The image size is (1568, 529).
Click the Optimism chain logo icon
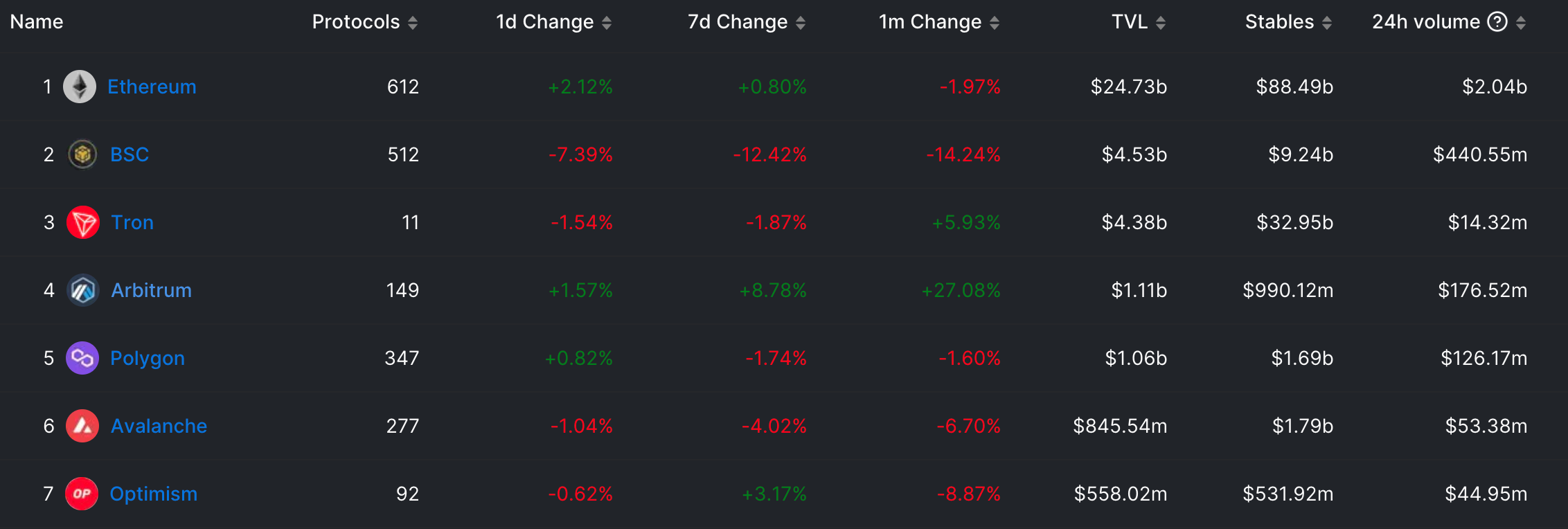82,494
